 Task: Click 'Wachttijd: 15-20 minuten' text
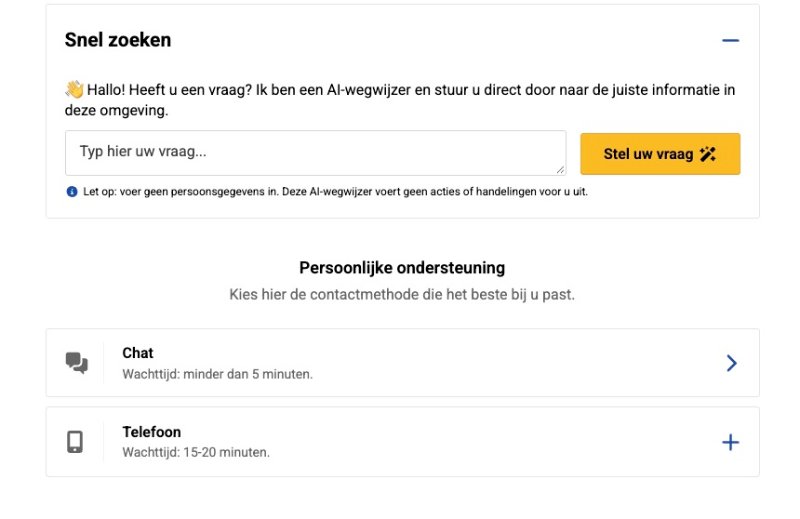(x=196, y=452)
